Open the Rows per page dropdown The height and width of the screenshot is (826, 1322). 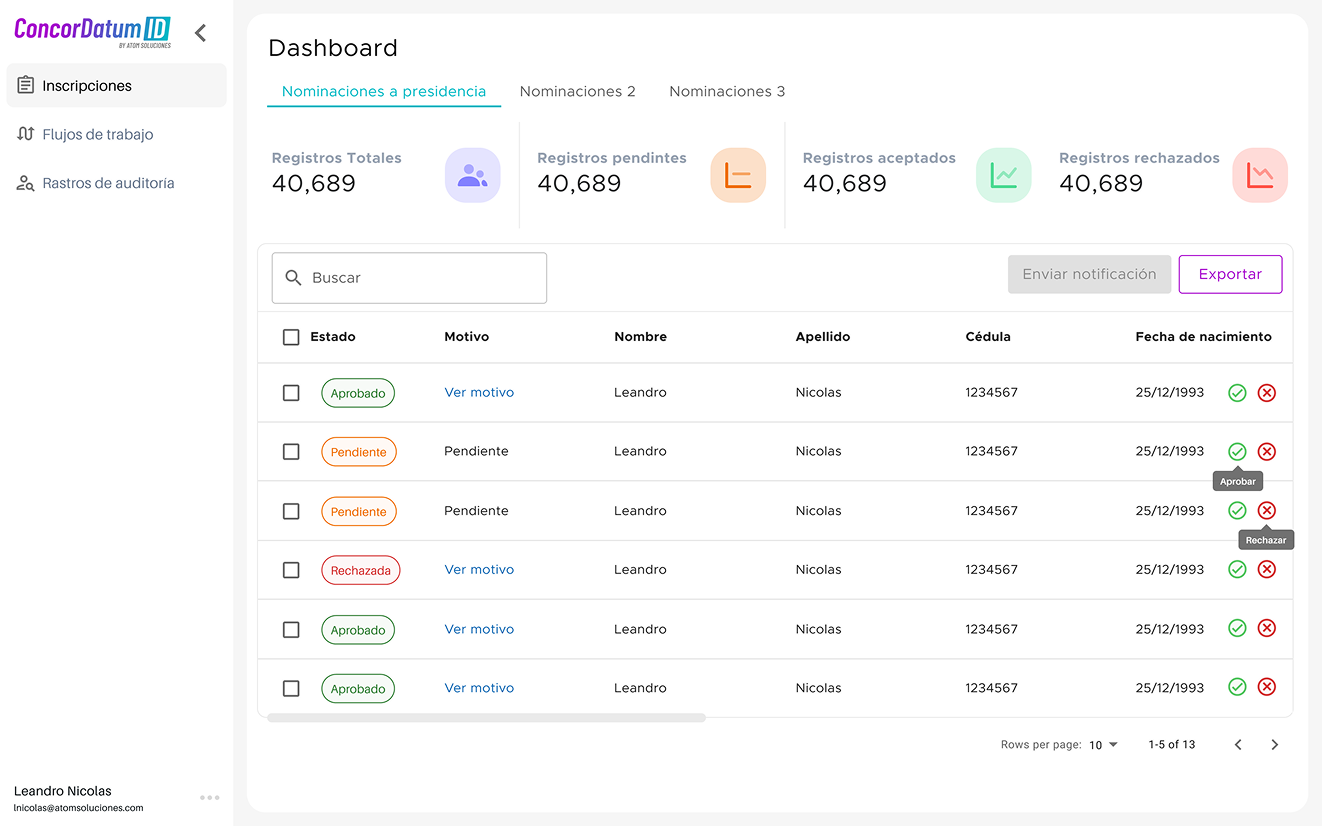coord(1103,745)
